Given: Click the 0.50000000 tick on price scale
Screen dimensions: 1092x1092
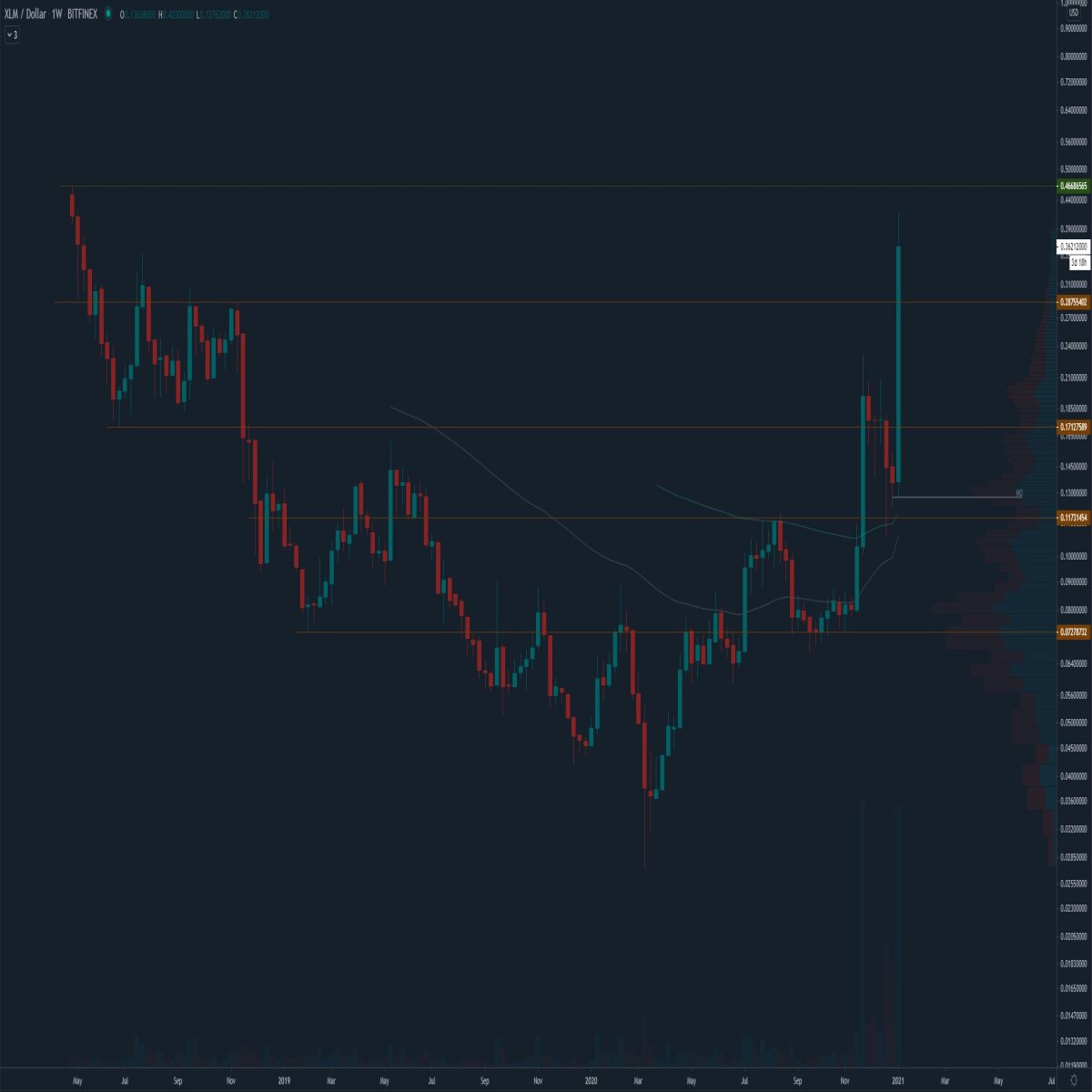Looking at the screenshot, I should click(x=1075, y=169).
